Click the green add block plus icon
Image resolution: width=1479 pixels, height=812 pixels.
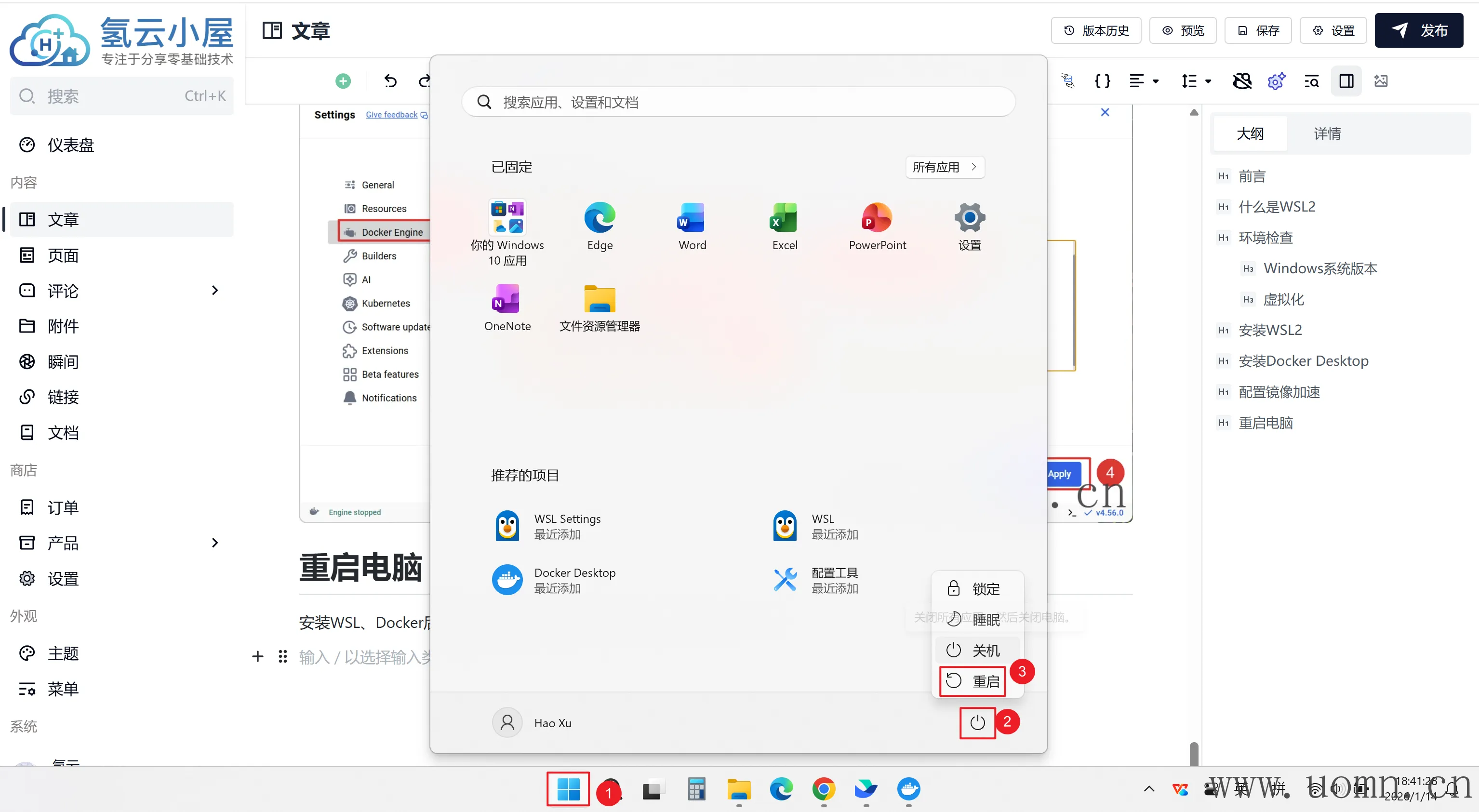(x=343, y=81)
